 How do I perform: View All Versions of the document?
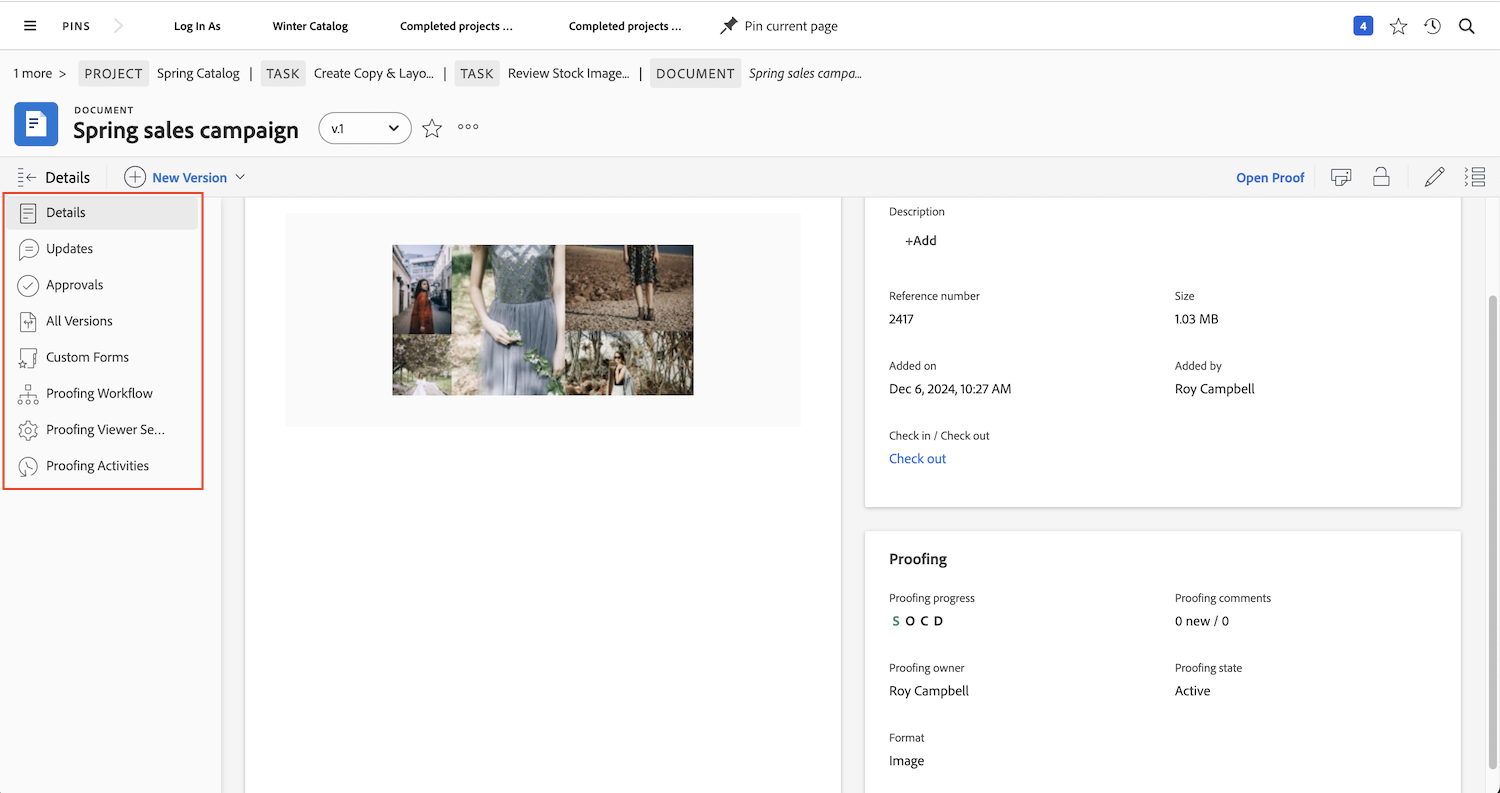click(x=79, y=320)
